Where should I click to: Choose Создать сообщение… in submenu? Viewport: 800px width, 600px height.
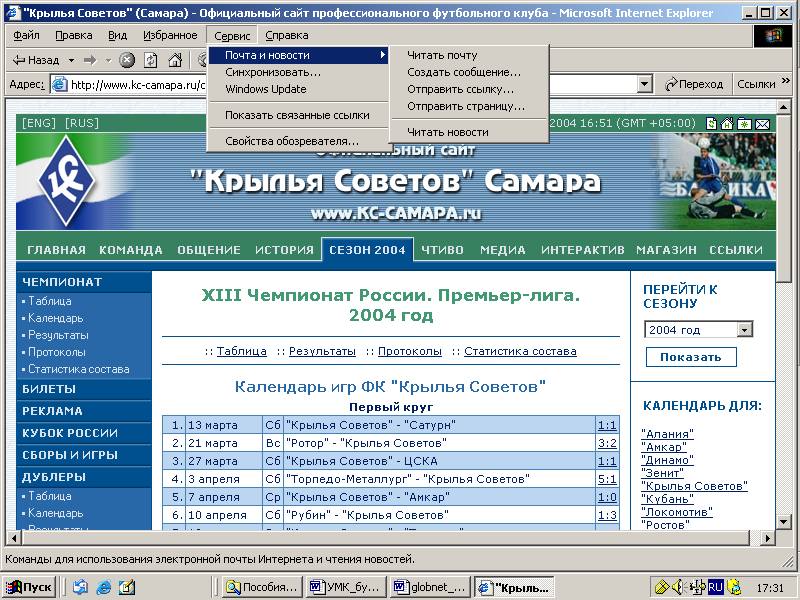pyautogui.click(x=469, y=72)
